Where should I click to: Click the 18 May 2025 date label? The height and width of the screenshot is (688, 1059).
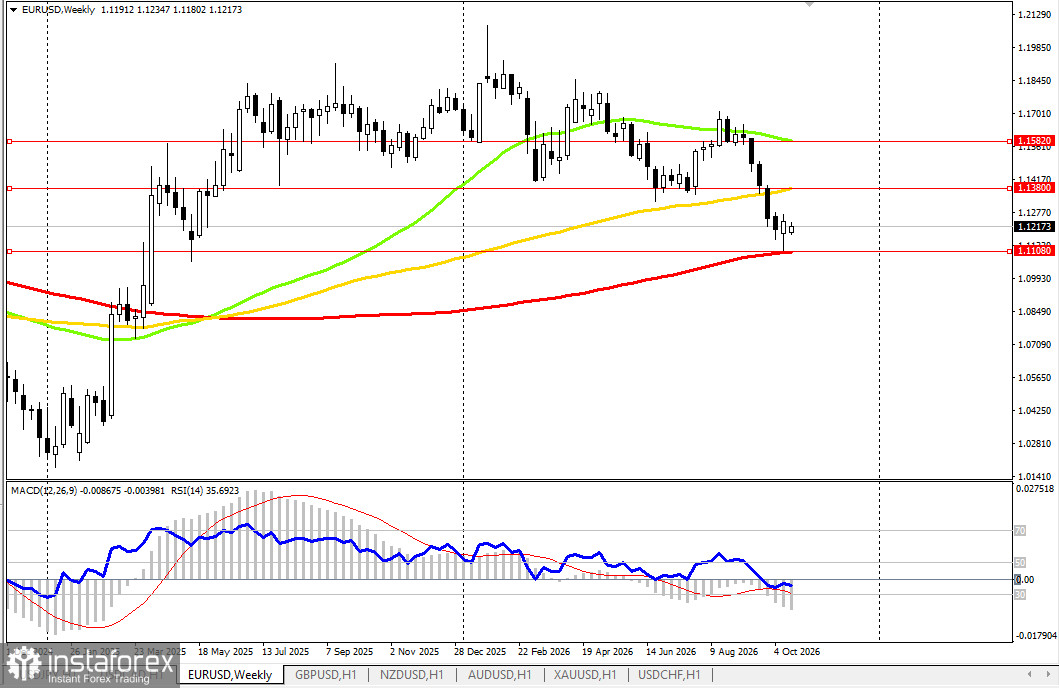[225, 652]
